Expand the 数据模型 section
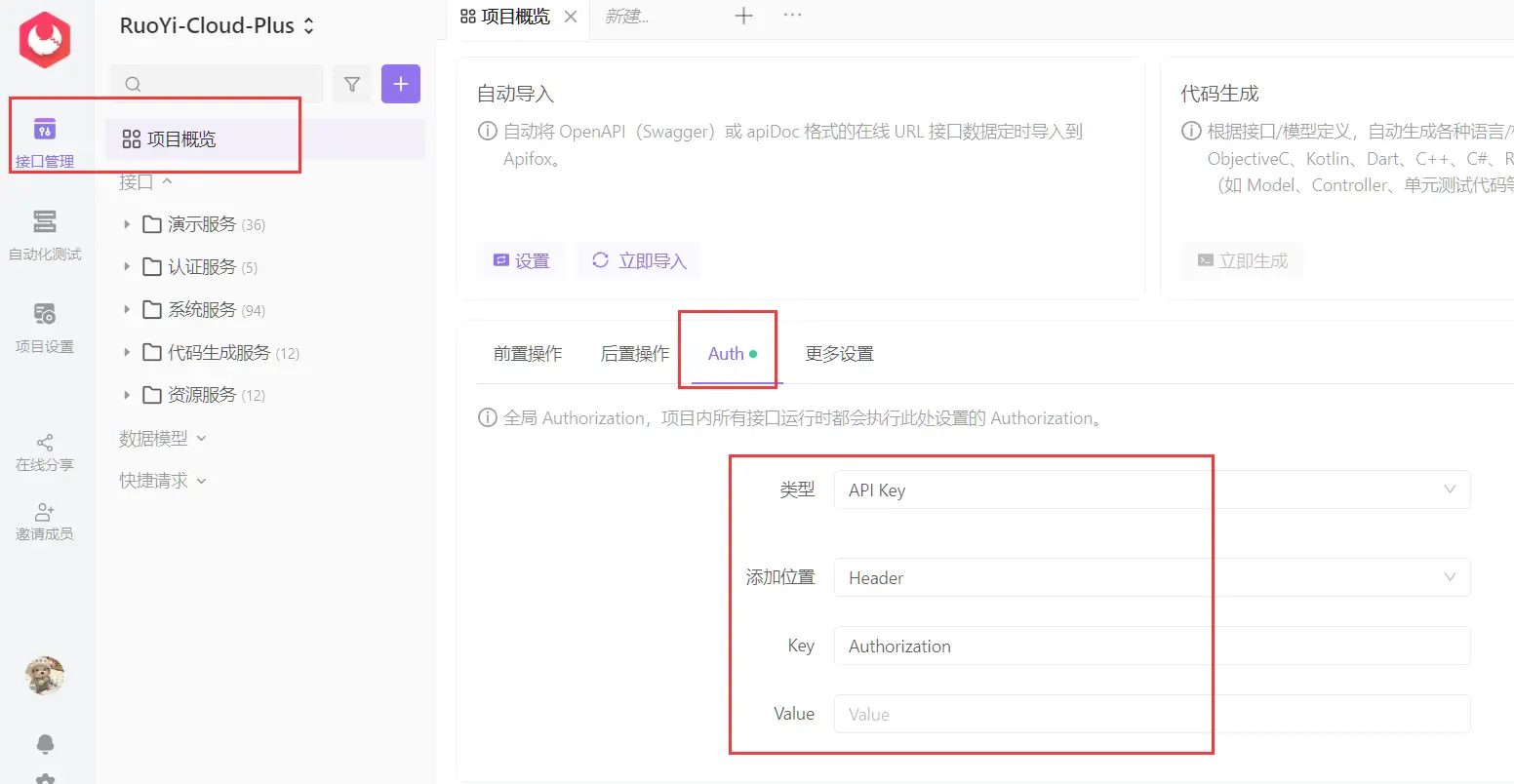The image size is (1514, 784). point(163,439)
